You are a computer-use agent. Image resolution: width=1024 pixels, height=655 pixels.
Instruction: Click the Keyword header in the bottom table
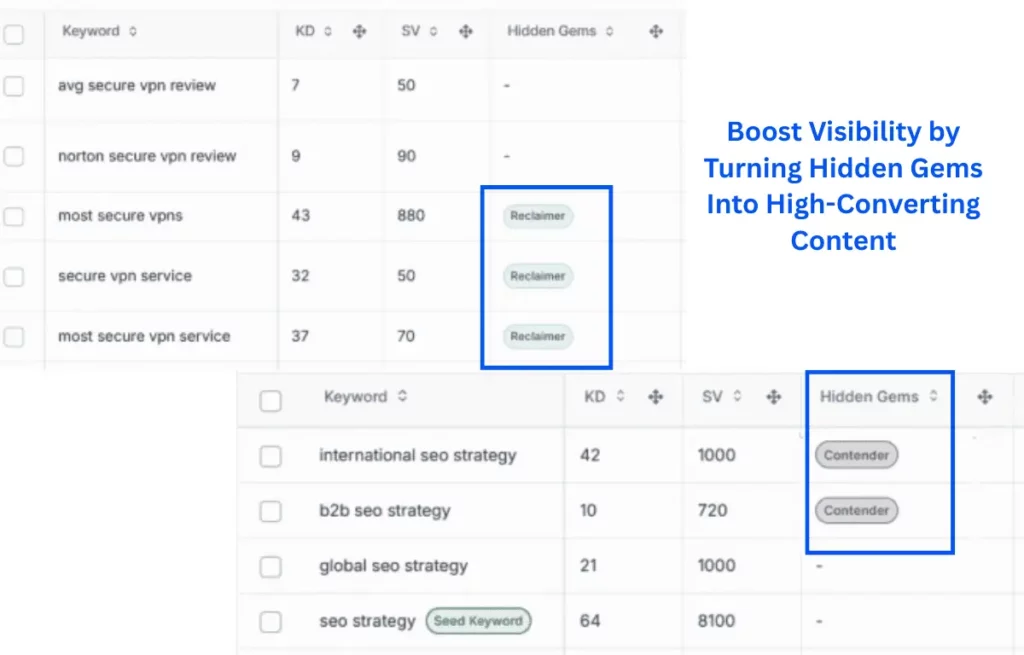(356, 396)
